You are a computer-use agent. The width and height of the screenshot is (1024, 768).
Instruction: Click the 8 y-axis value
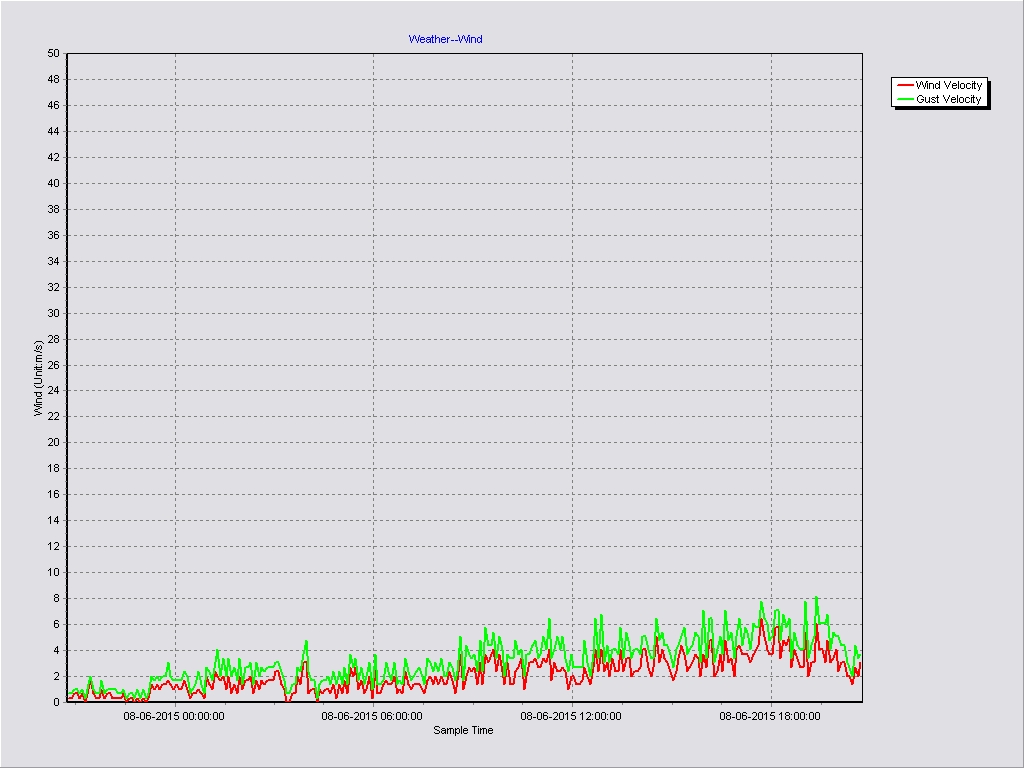point(56,598)
